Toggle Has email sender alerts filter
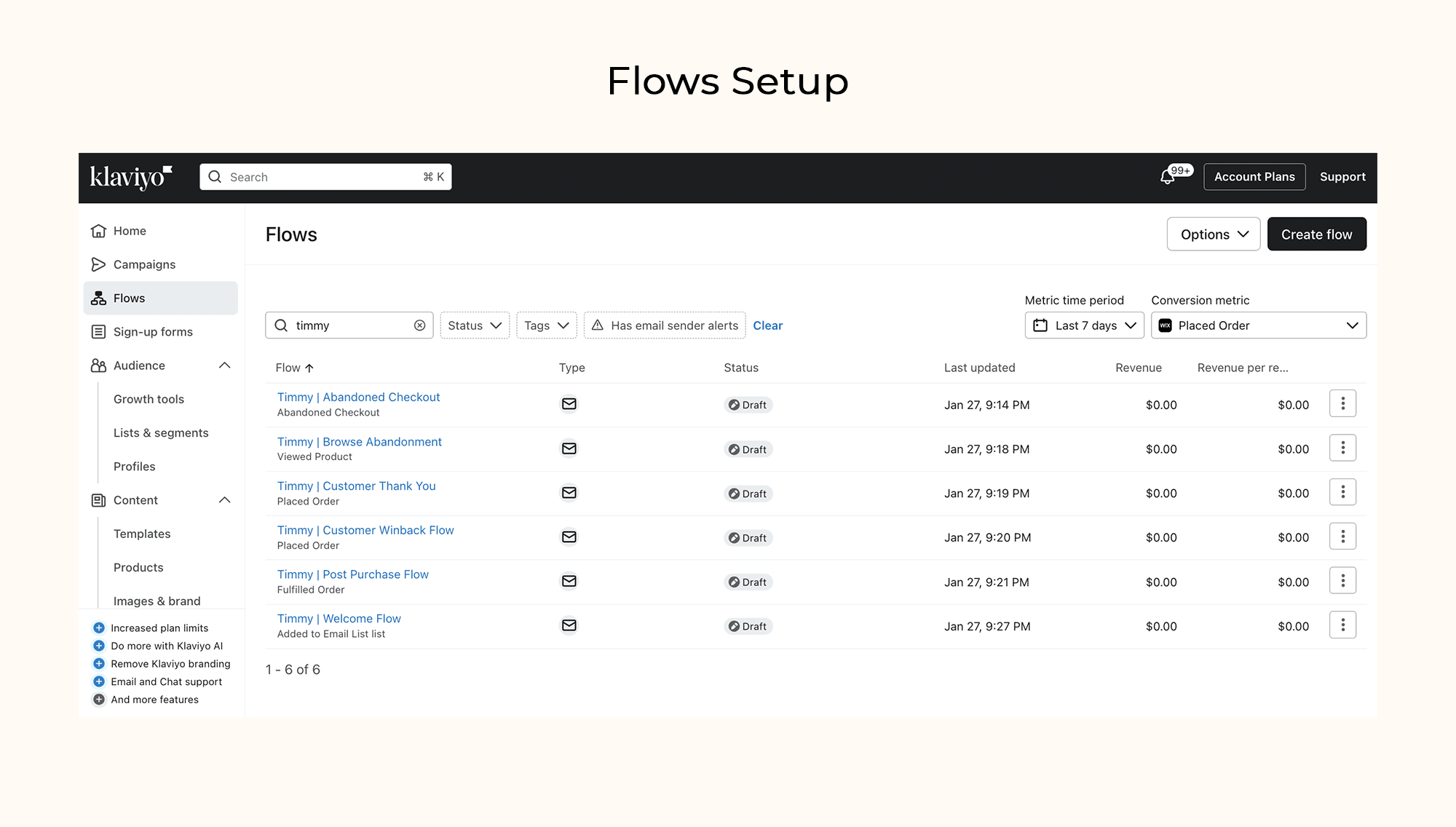The image size is (1456, 827). point(665,325)
